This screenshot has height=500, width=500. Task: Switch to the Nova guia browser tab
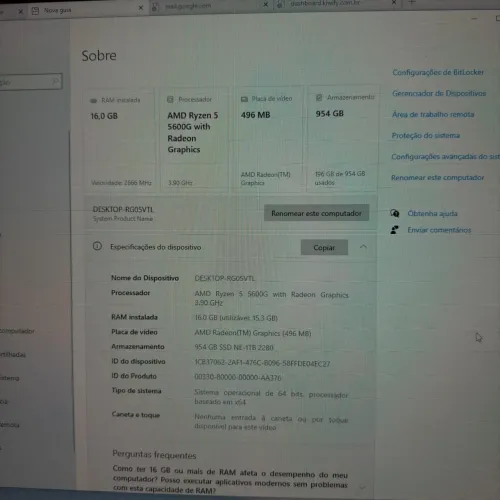pyautogui.click(x=87, y=10)
